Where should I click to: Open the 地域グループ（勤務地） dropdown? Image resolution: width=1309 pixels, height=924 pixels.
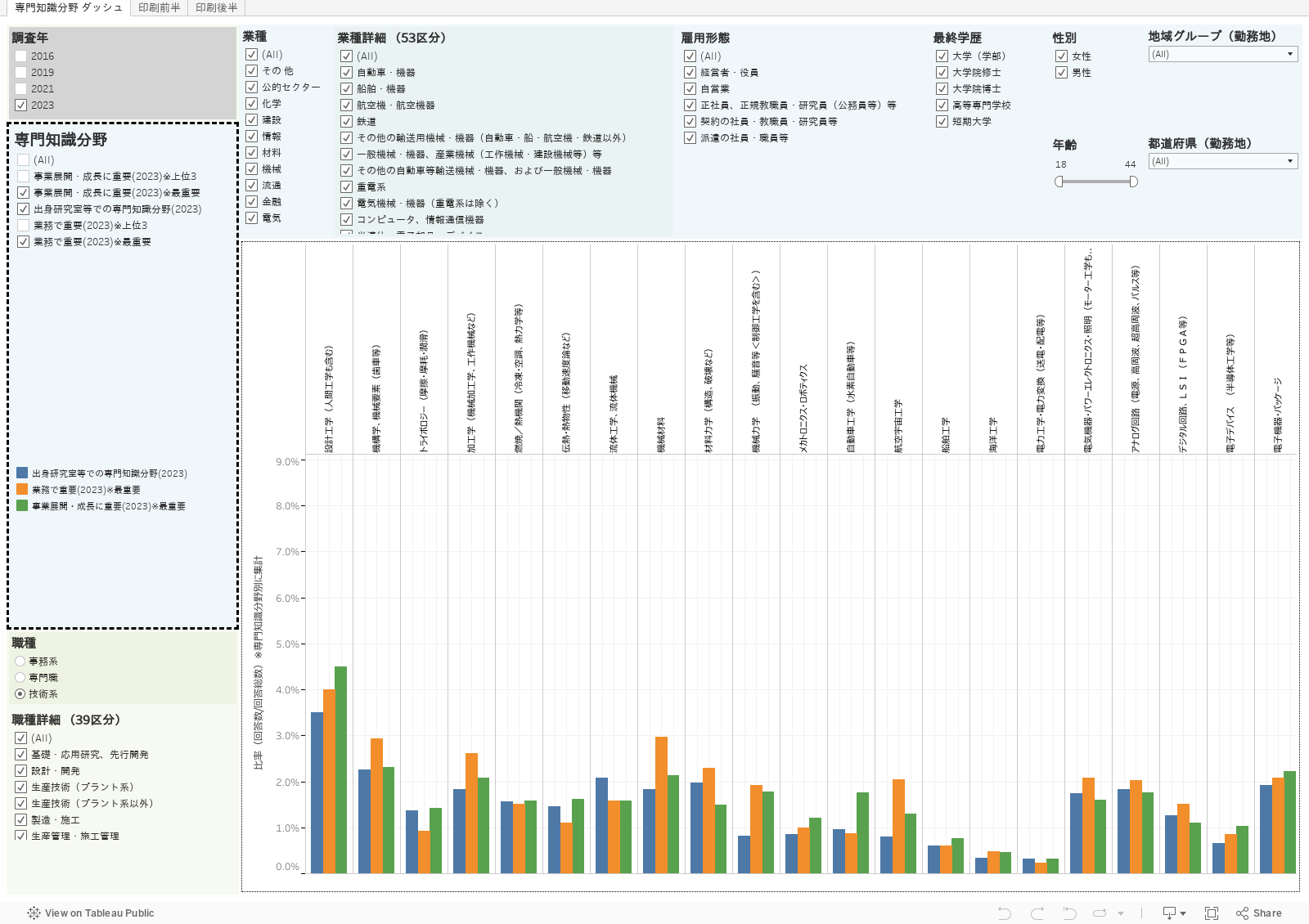(x=1223, y=55)
